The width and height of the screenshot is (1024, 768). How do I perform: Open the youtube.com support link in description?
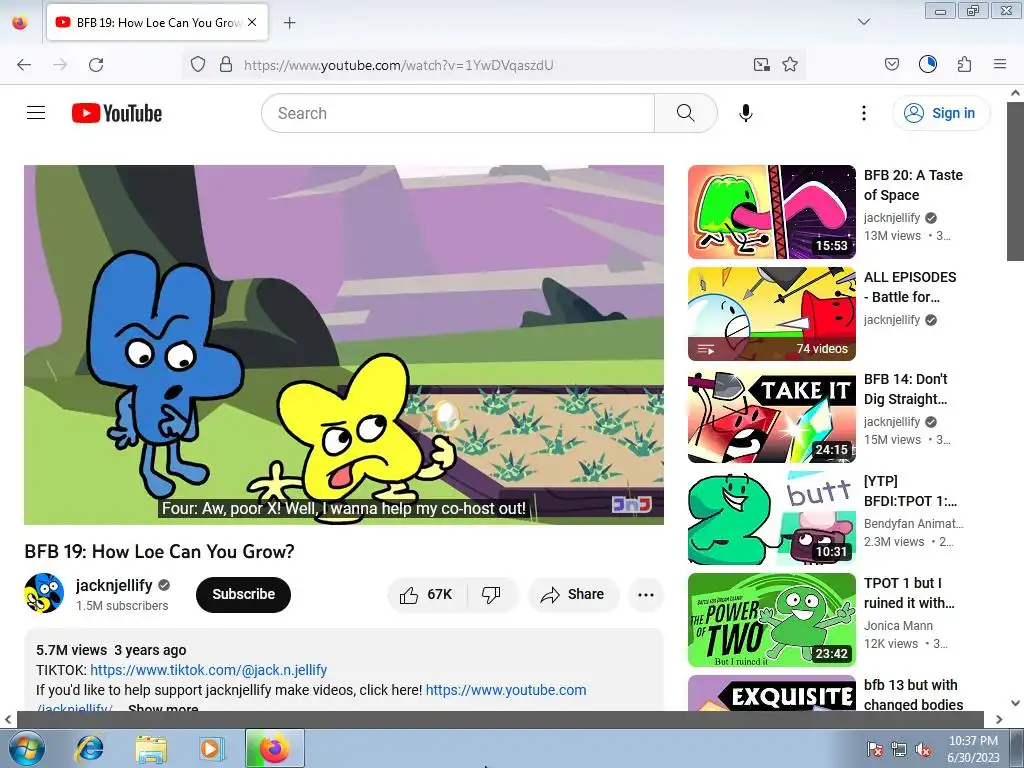(x=506, y=690)
